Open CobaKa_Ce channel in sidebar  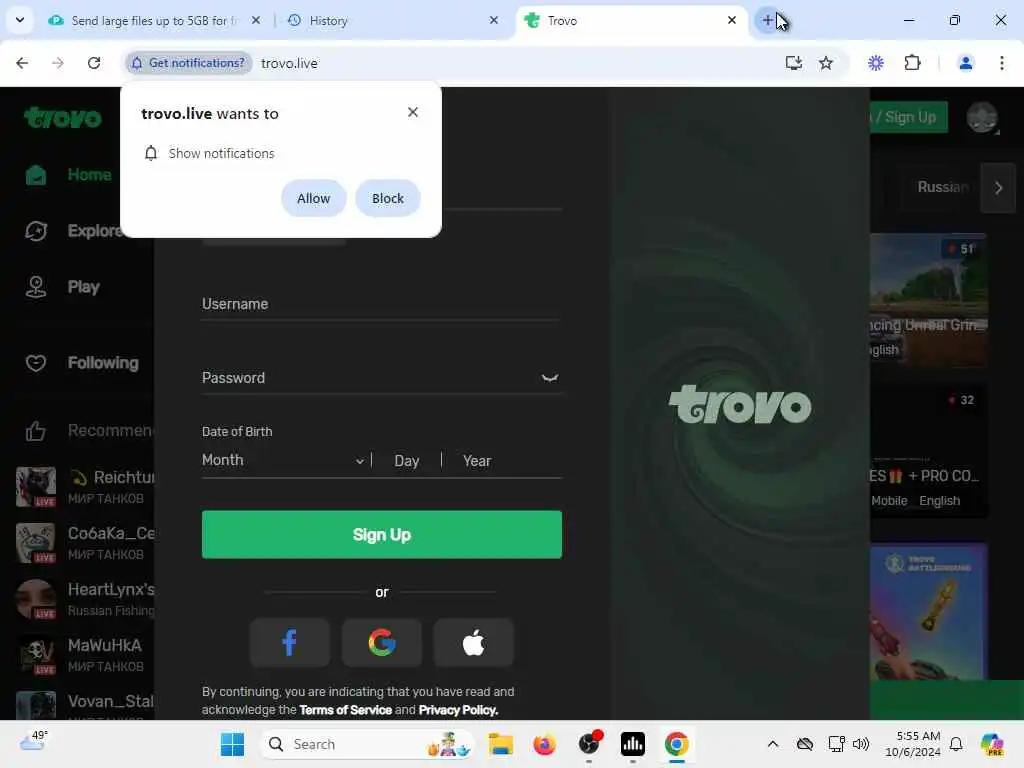point(85,543)
